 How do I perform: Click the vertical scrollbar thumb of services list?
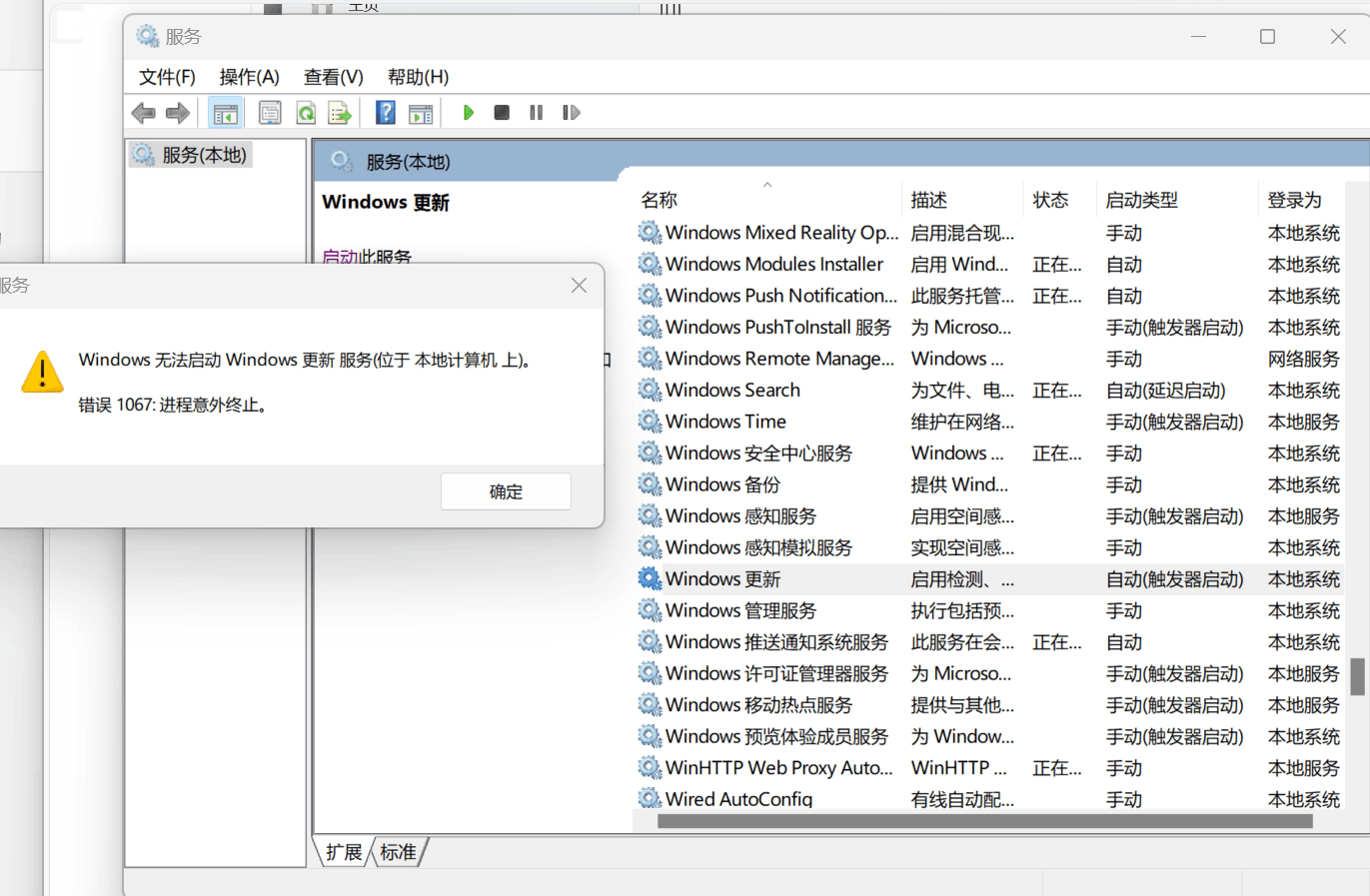point(1357,676)
